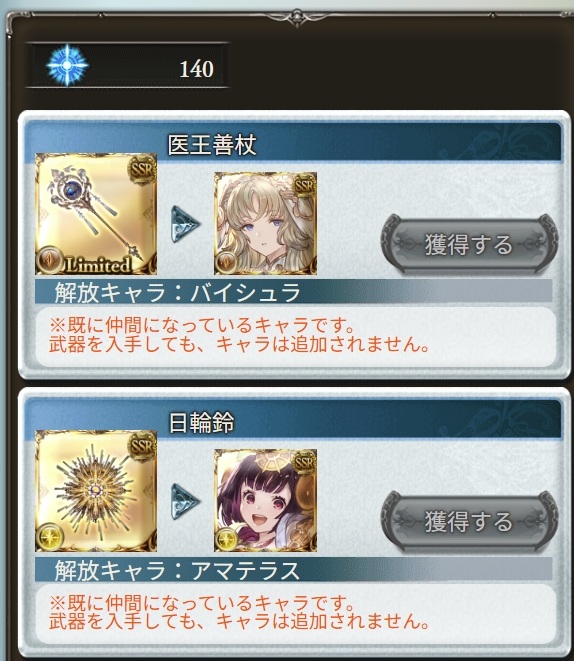Click 獲得する button for 医王善杖
Screen dimensions: 574x661
click(469, 245)
